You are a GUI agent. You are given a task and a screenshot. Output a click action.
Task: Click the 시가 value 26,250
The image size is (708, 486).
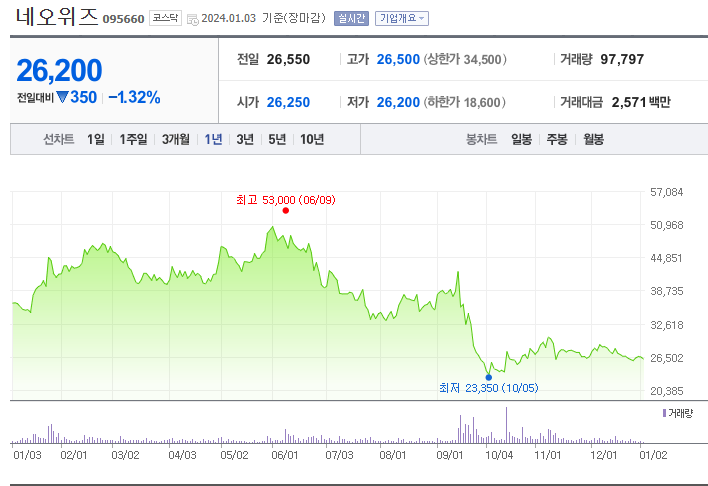(288, 102)
